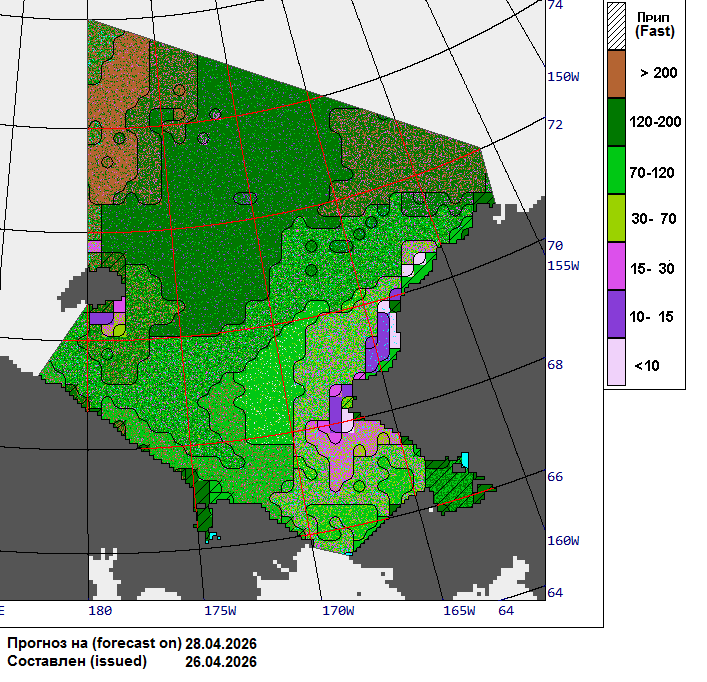Pick the bright green 70-120 legend swatch

(x=616, y=170)
